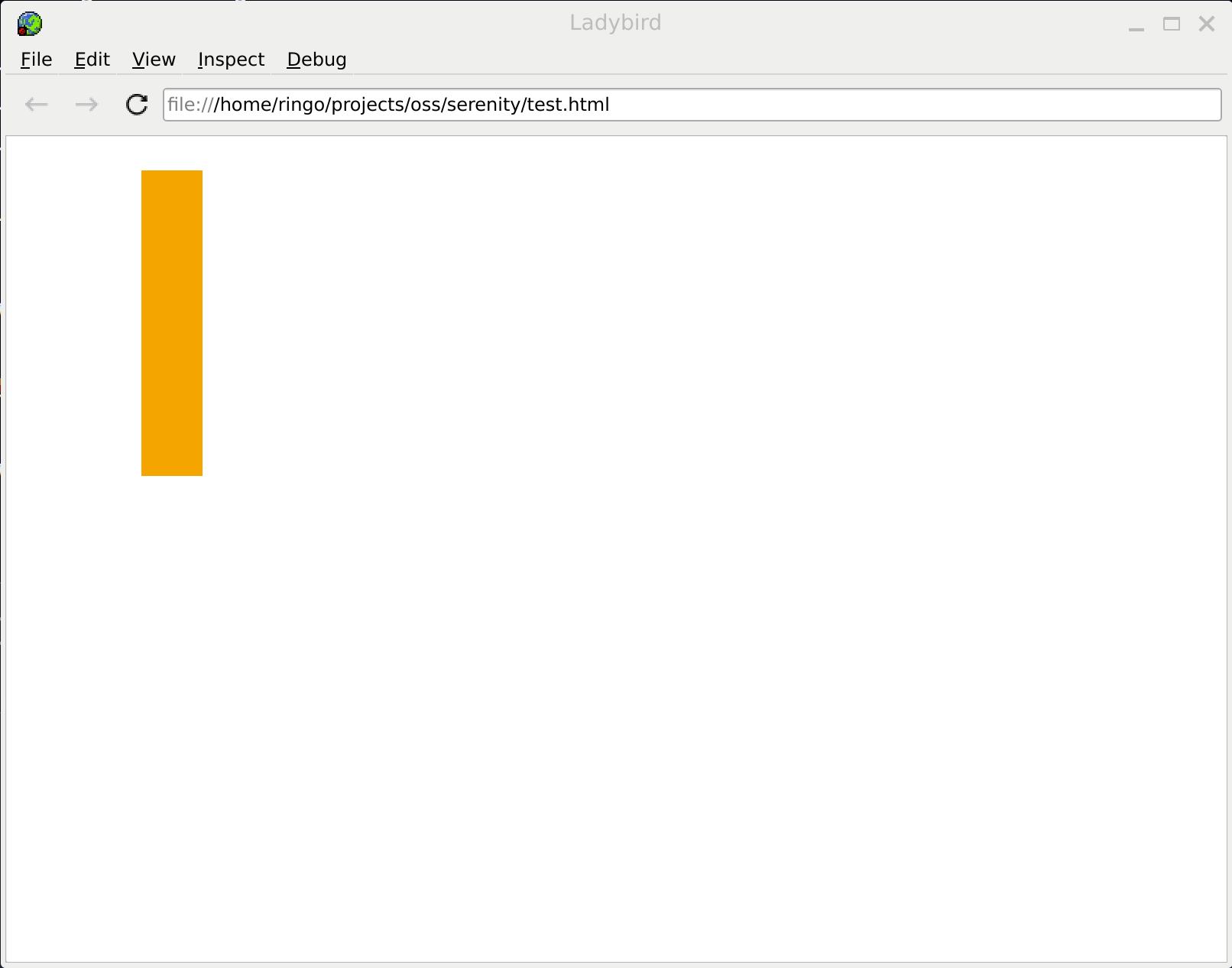This screenshot has height=968, width=1232.
Task: Open the View menu
Action: click(x=153, y=60)
